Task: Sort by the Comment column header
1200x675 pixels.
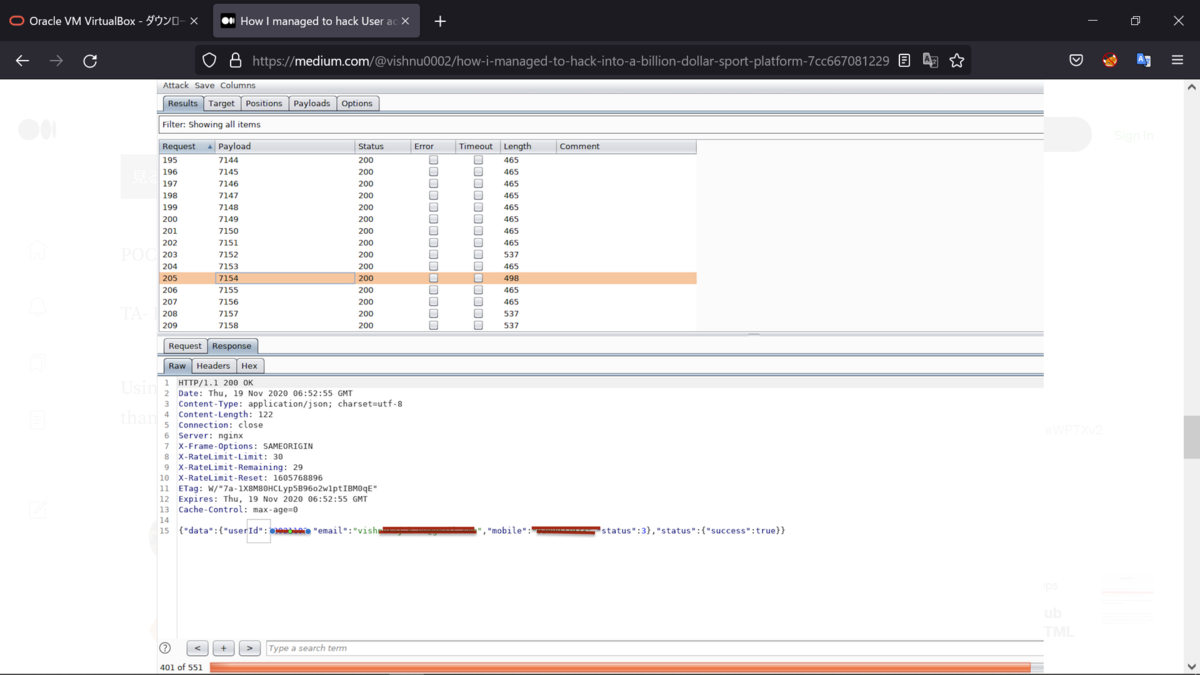Action: (x=627, y=146)
